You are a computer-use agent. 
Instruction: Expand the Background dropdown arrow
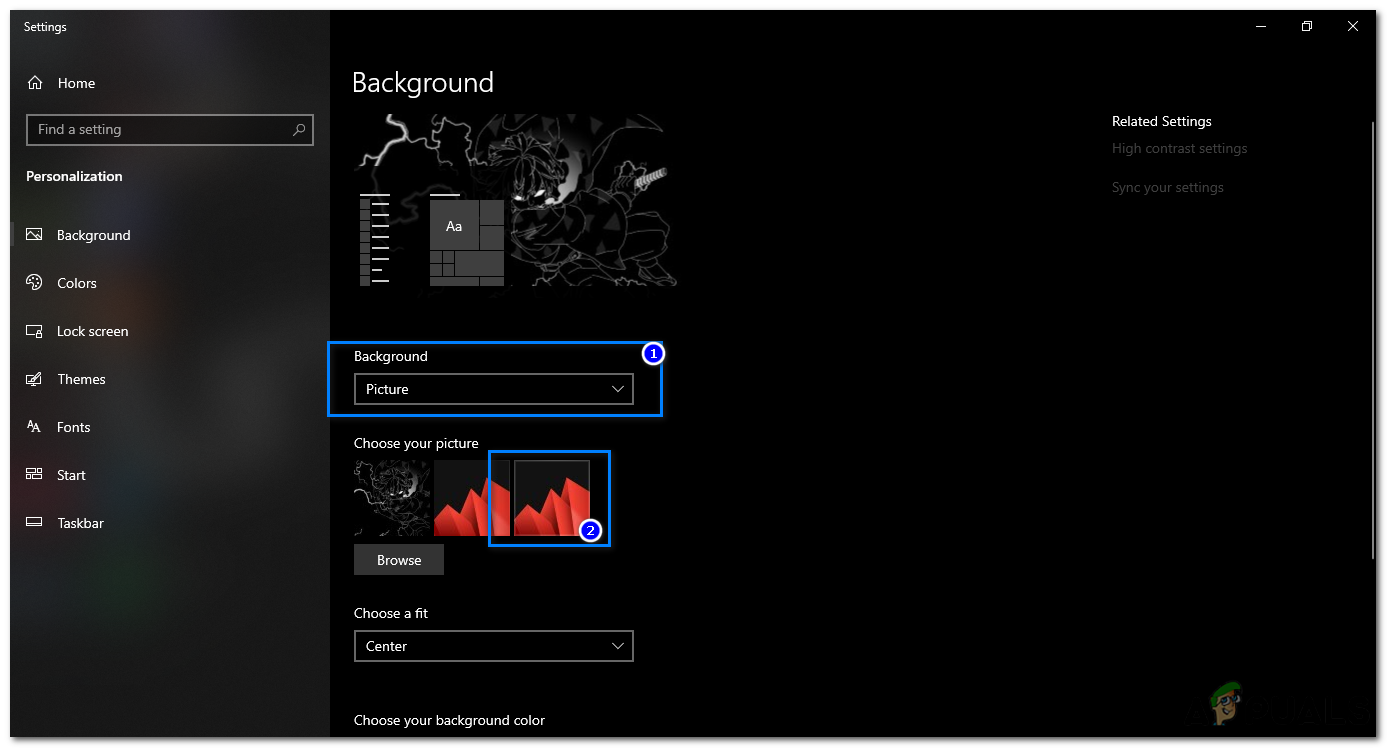tap(618, 389)
